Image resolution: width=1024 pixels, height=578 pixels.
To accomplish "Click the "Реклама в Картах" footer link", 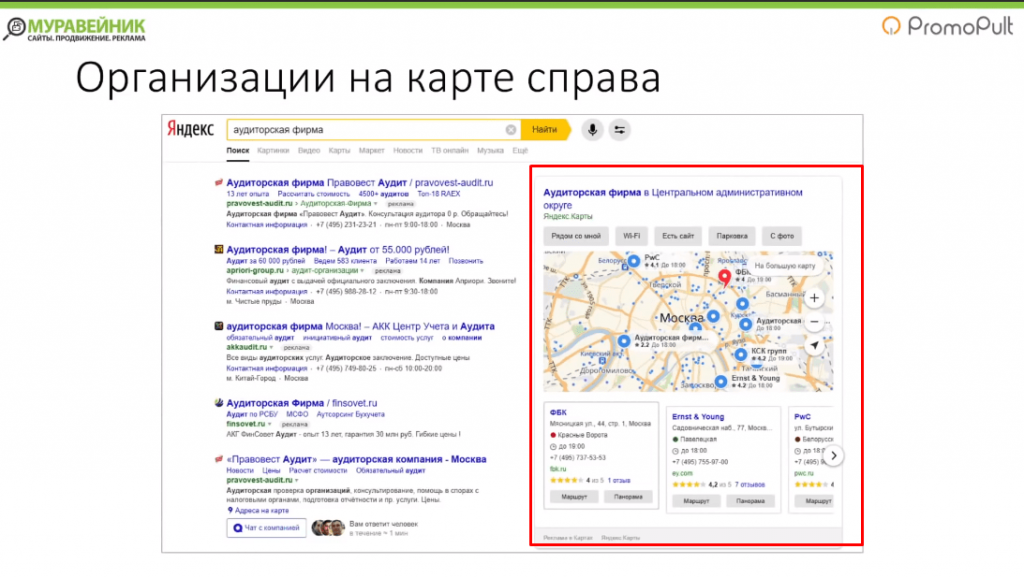I will point(568,538).
